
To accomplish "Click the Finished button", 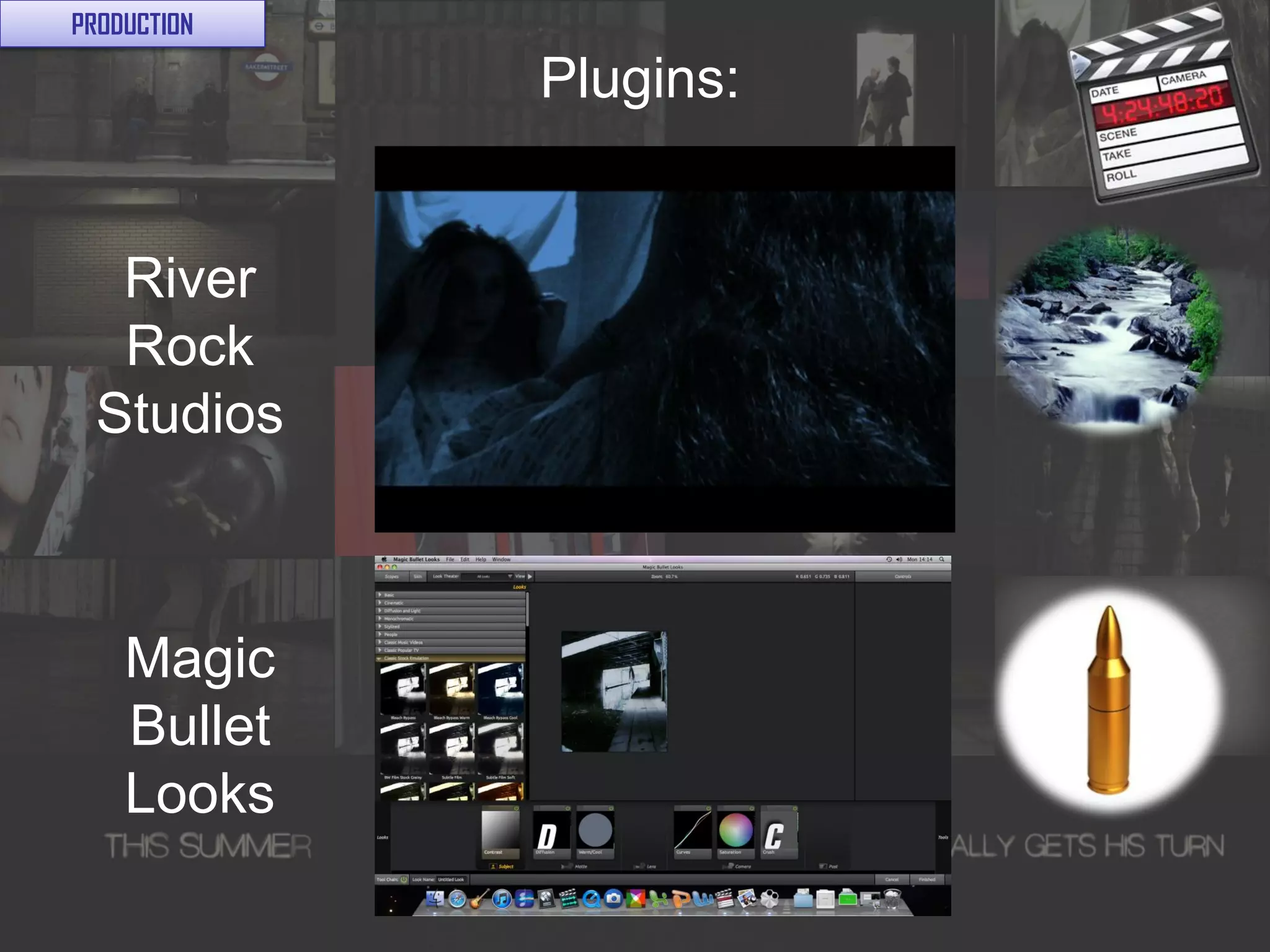I will (927, 879).
